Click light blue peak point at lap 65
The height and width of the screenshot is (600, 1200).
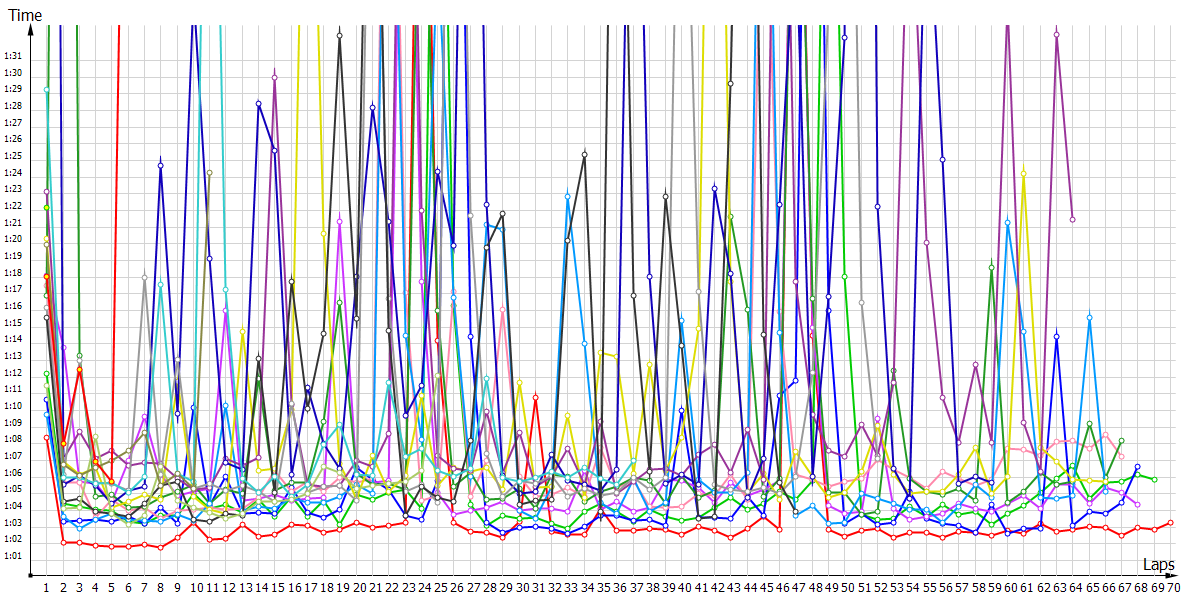click(1089, 317)
